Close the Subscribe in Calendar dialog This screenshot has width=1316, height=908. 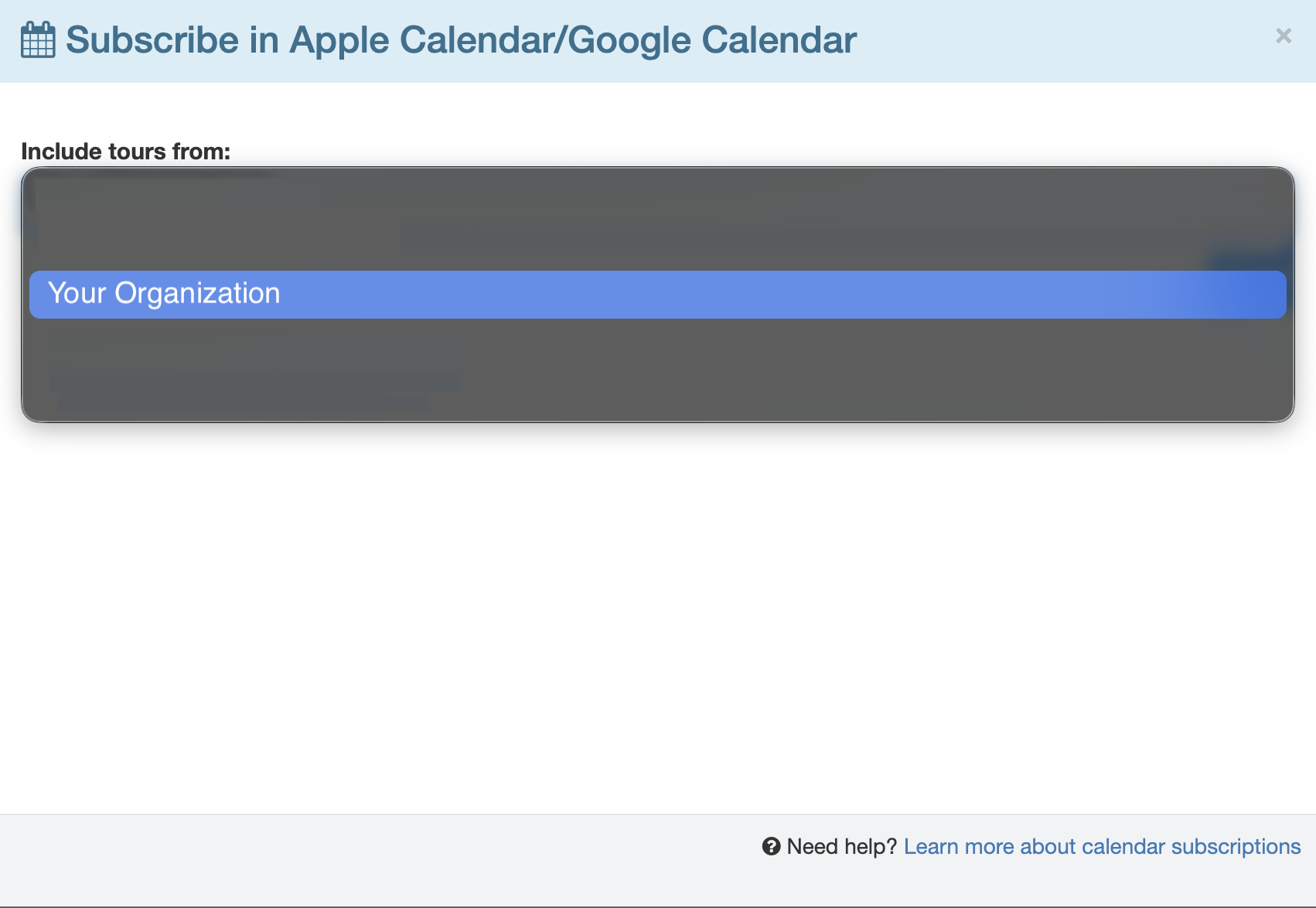(1283, 36)
